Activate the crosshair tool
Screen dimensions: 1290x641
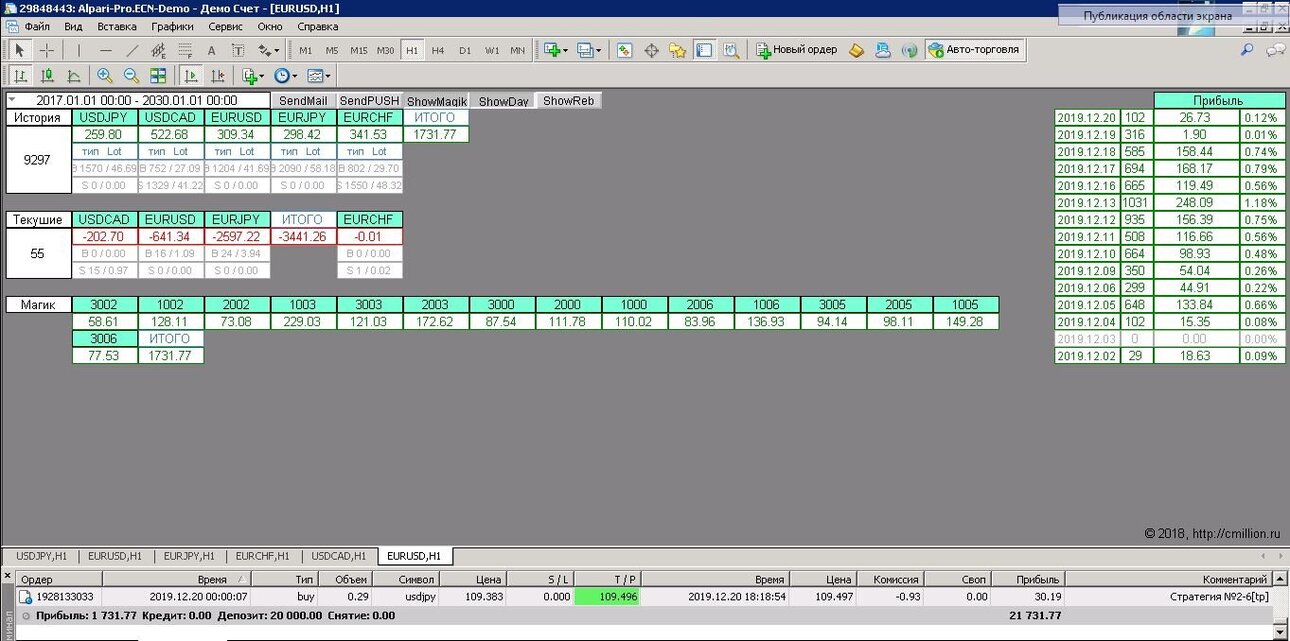46,50
